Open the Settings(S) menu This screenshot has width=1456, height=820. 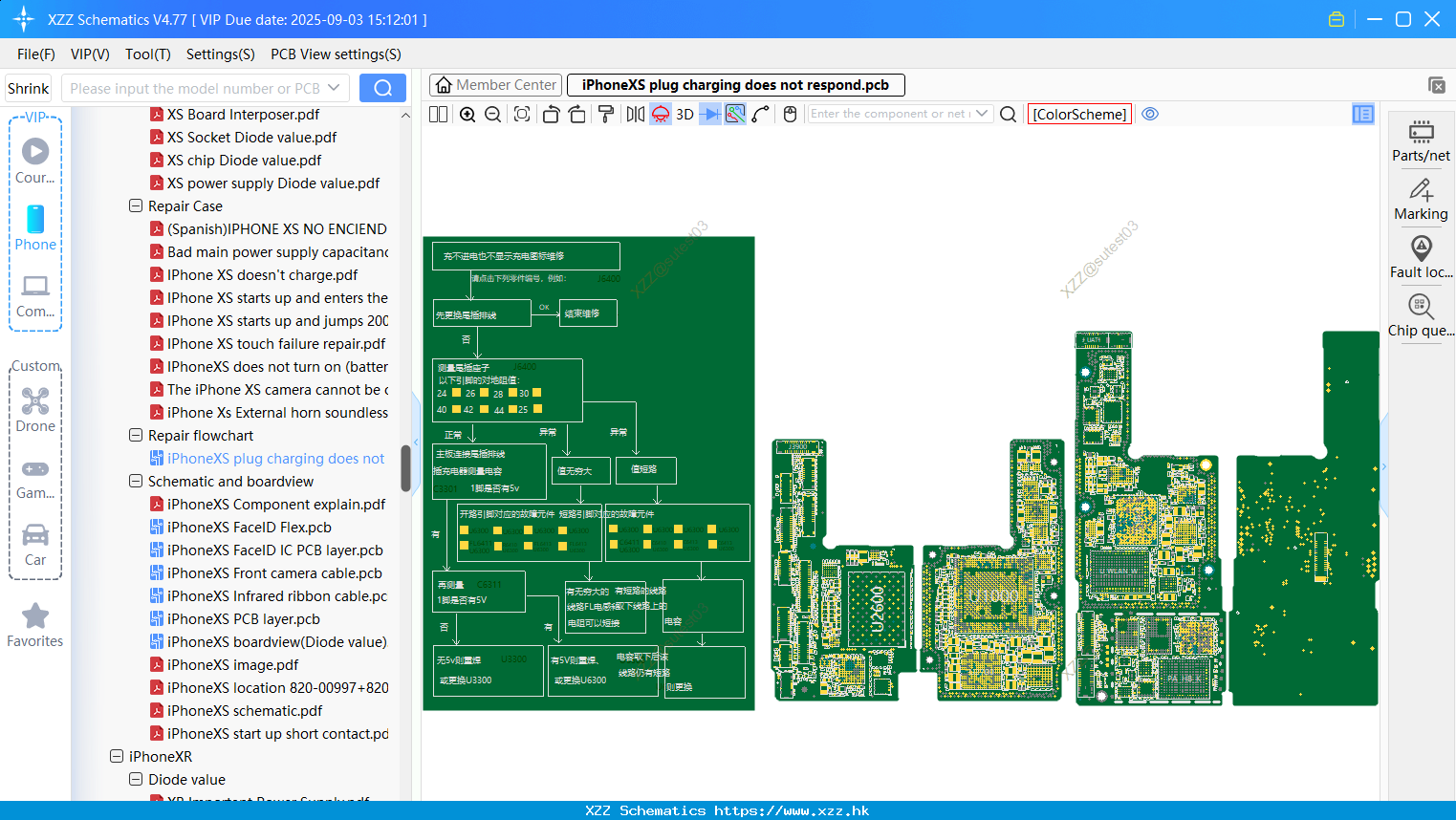click(x=221, y=54)
